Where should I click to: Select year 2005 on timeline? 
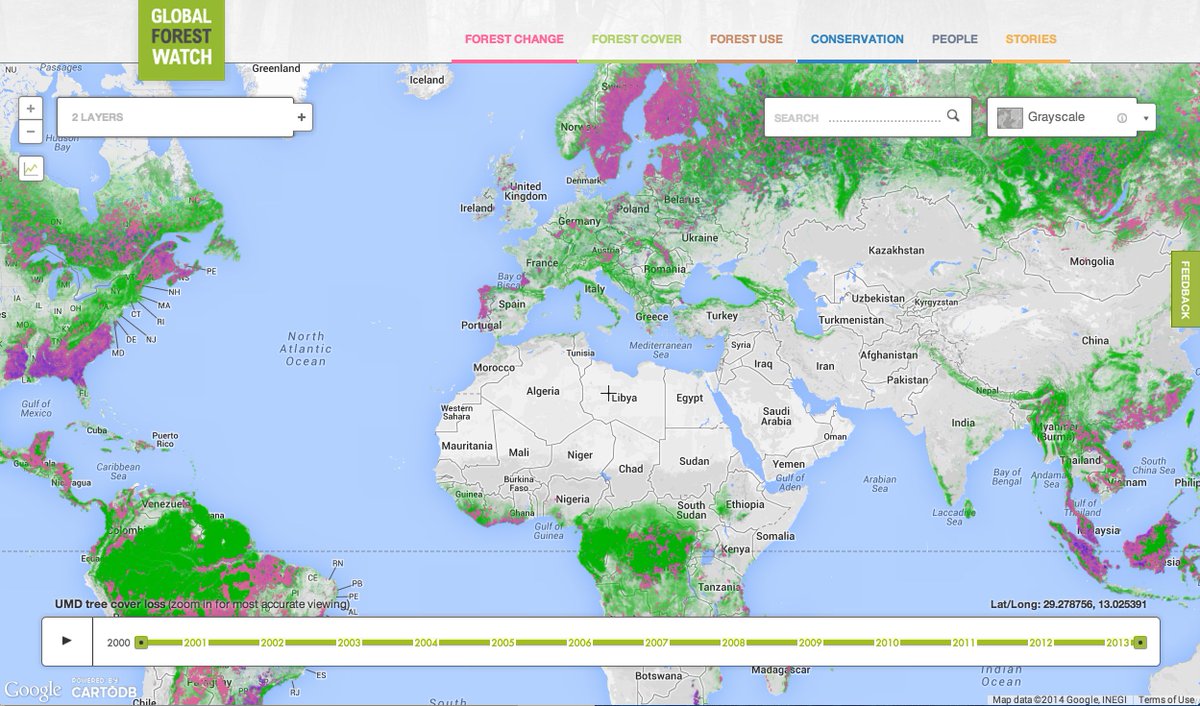(x=503, y=642)
